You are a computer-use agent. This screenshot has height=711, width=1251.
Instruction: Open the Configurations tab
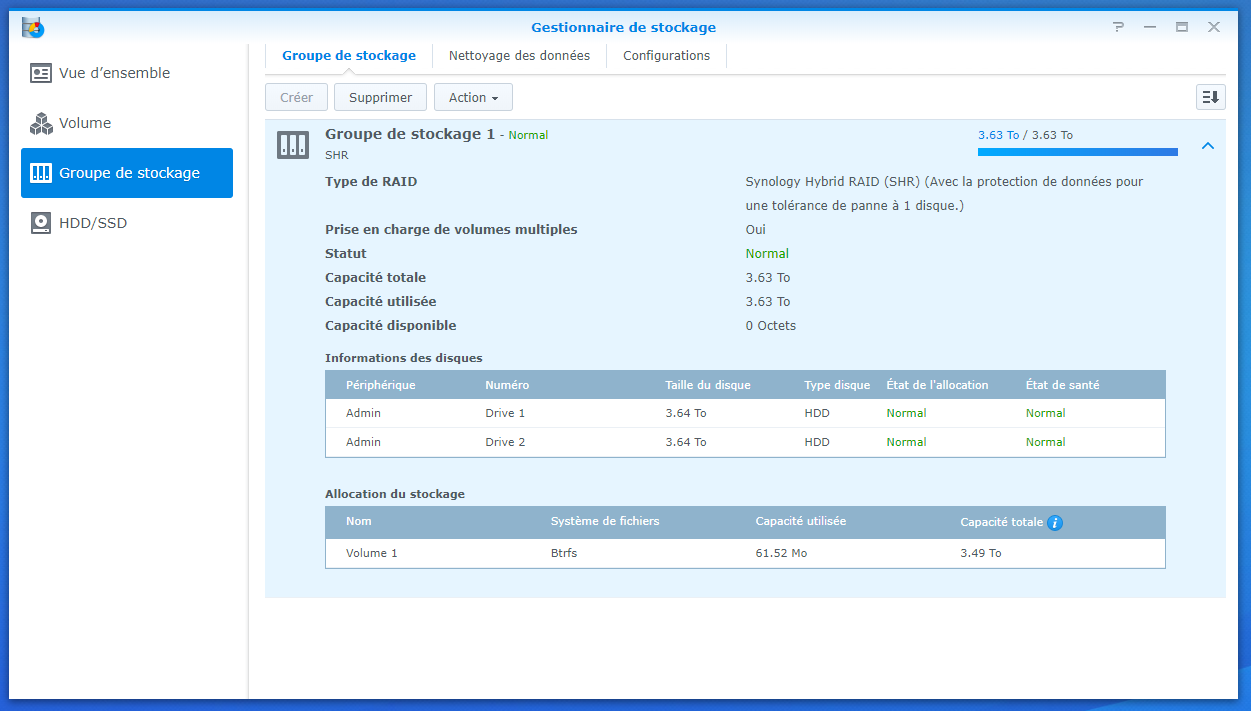point(666,56)
